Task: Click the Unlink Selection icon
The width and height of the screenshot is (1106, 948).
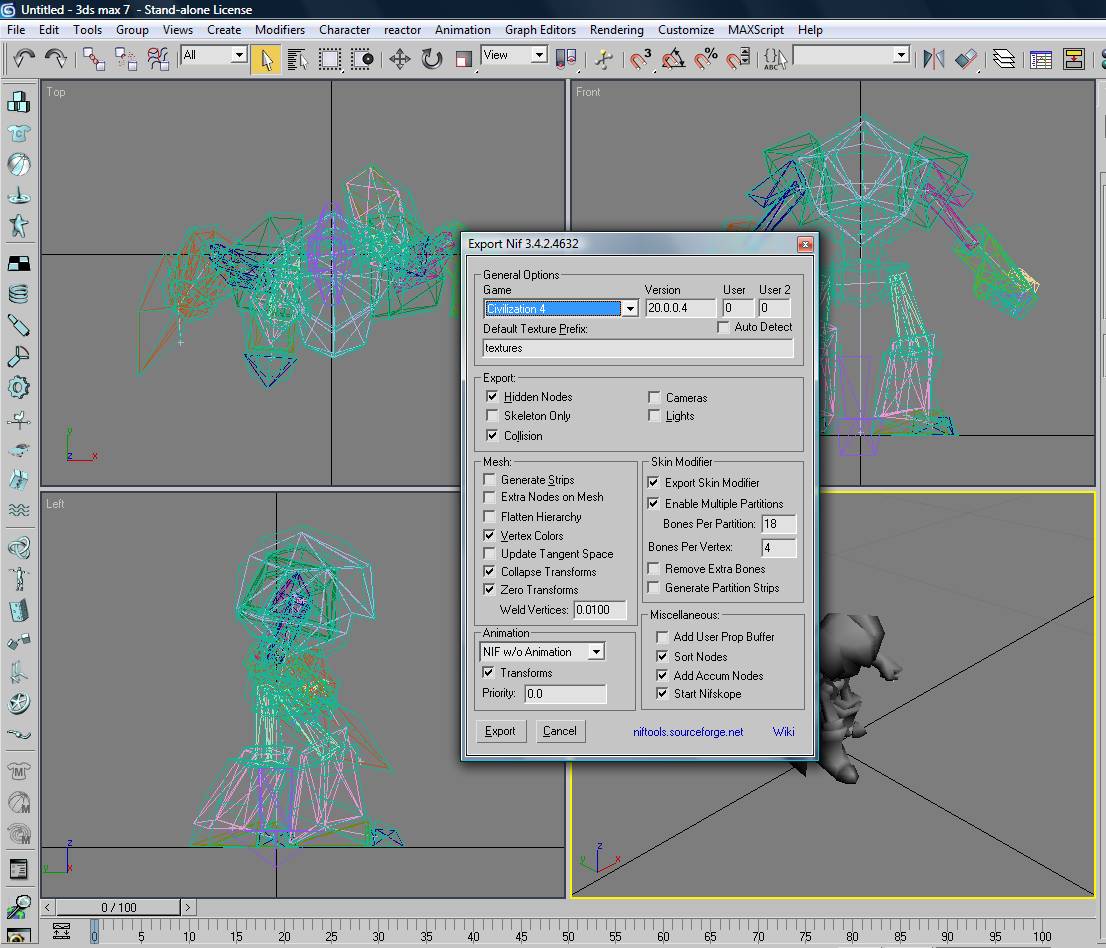Action: click(x=126, y=59)
